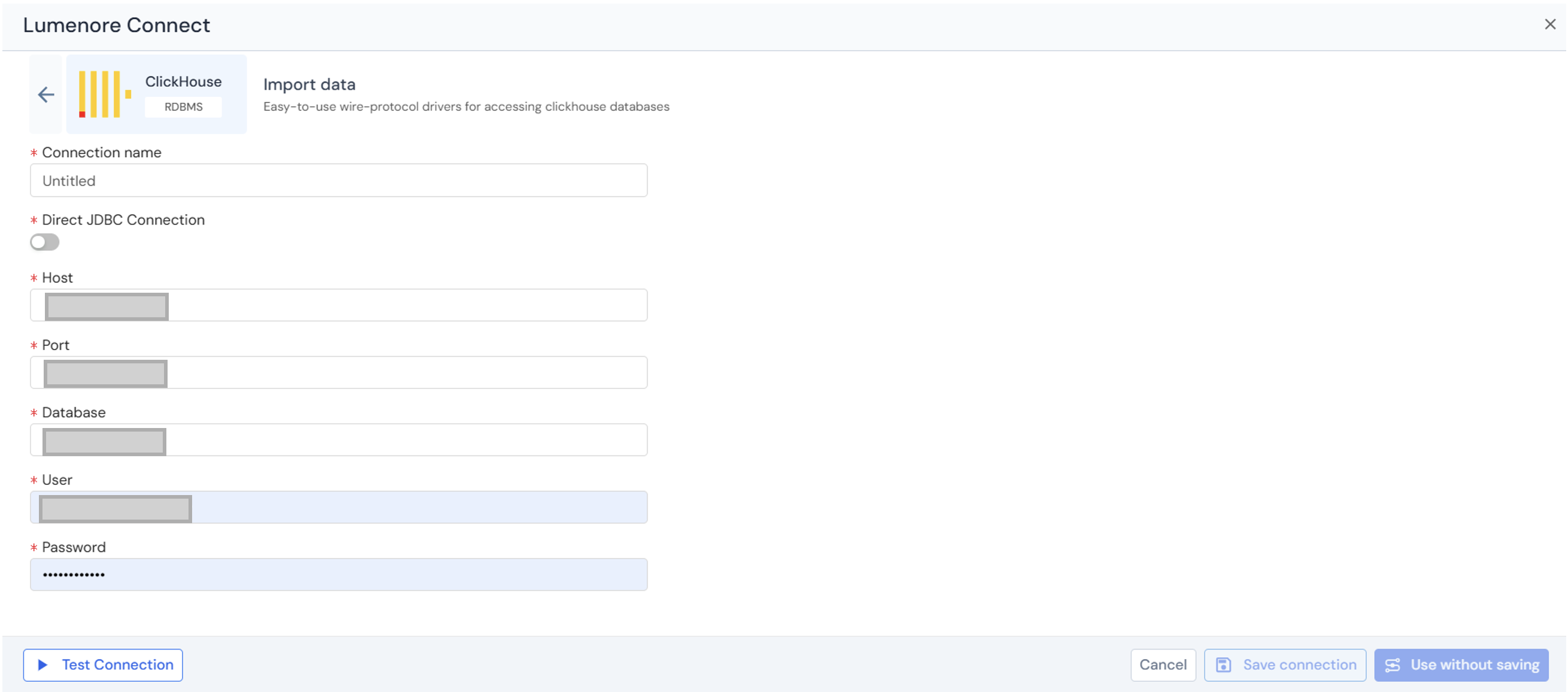The height and width of the screenshot is (692, 1568).
Task: Click the Connection name input field
Action: tap(338, 181)
